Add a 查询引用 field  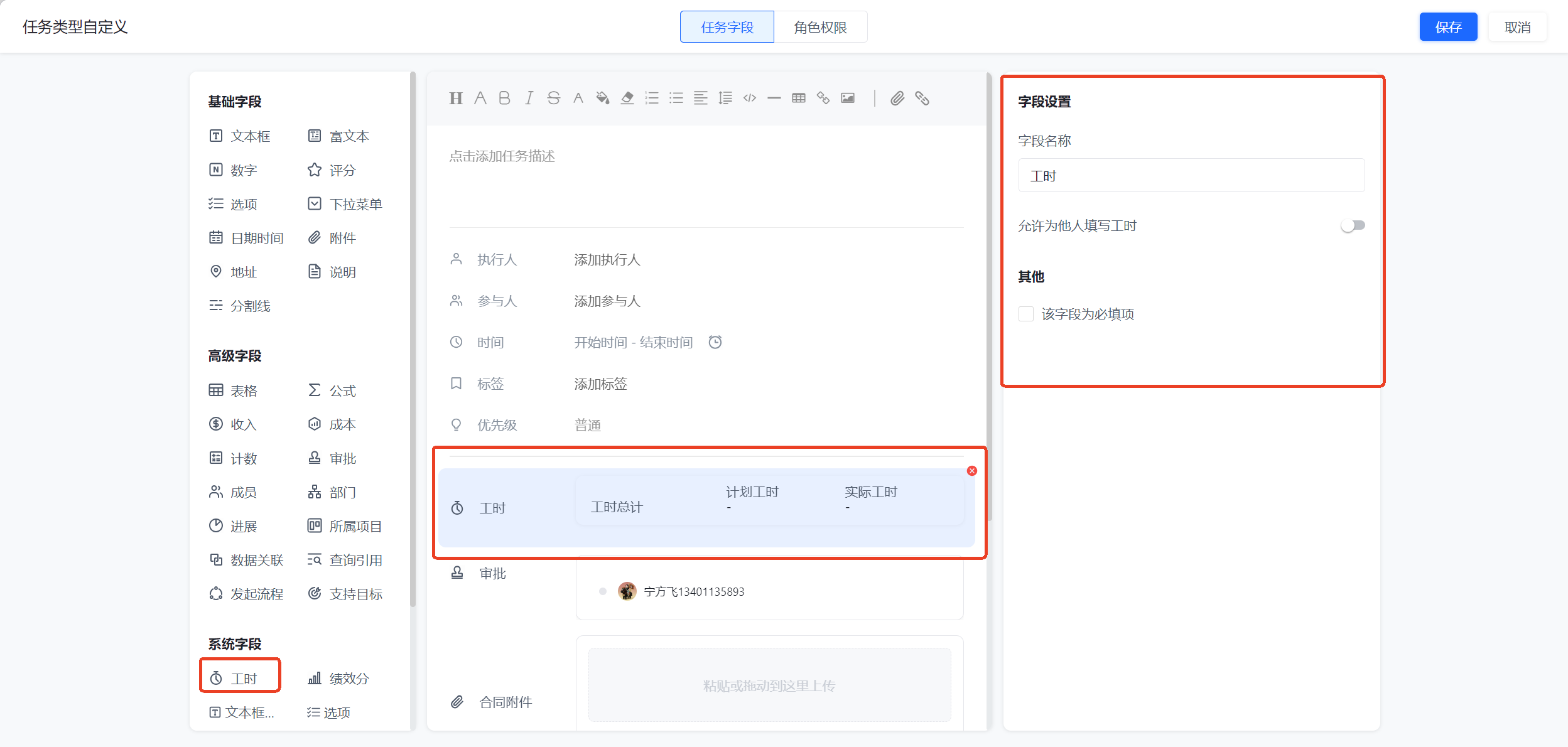(345, 560)
